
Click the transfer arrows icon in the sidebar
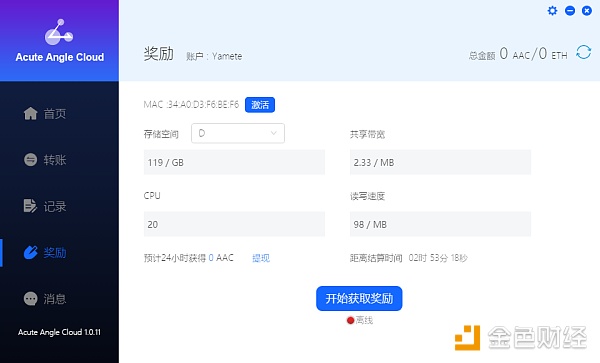pos(31,160)
